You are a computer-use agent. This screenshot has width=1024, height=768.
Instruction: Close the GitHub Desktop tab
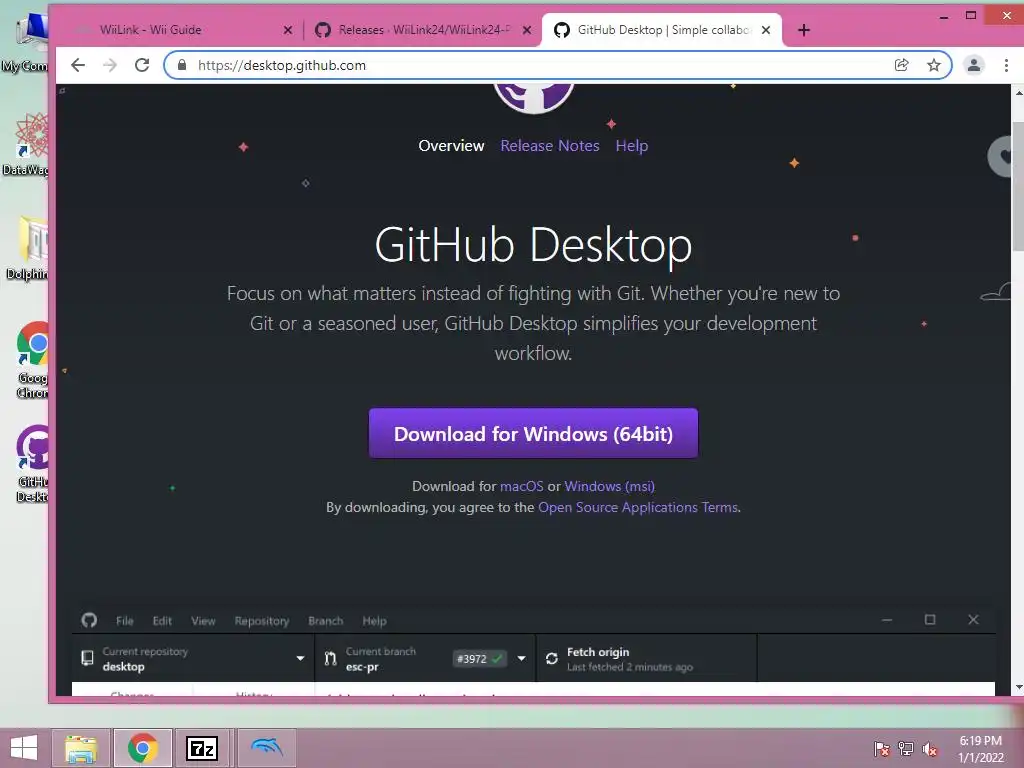(766, 30)
